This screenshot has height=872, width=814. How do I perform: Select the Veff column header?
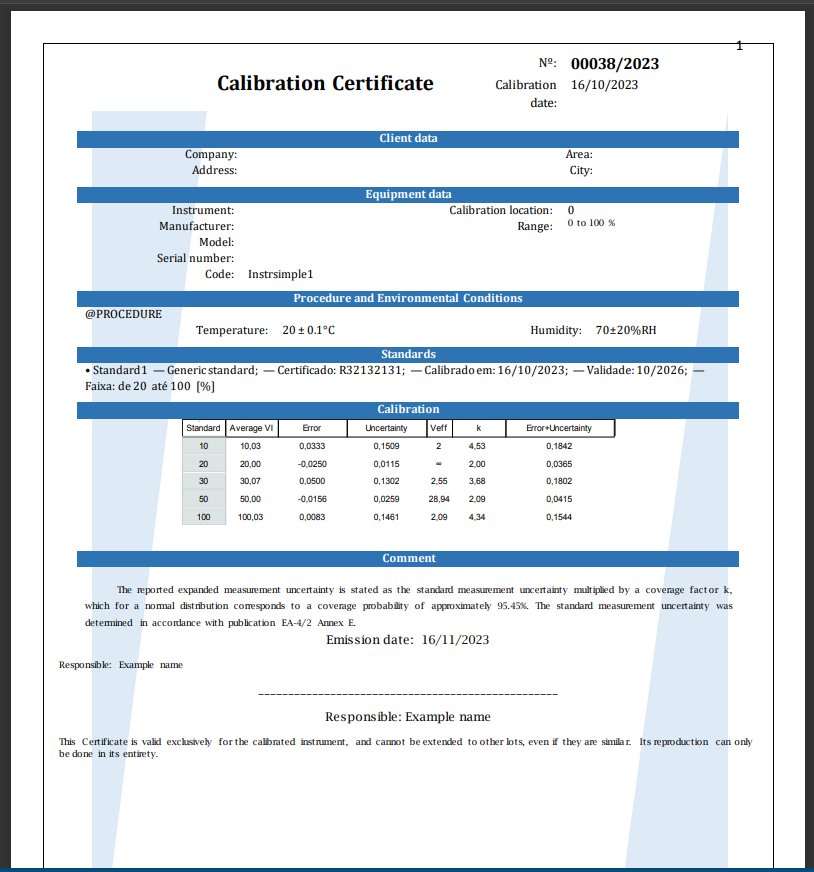[x=438, y=428]
